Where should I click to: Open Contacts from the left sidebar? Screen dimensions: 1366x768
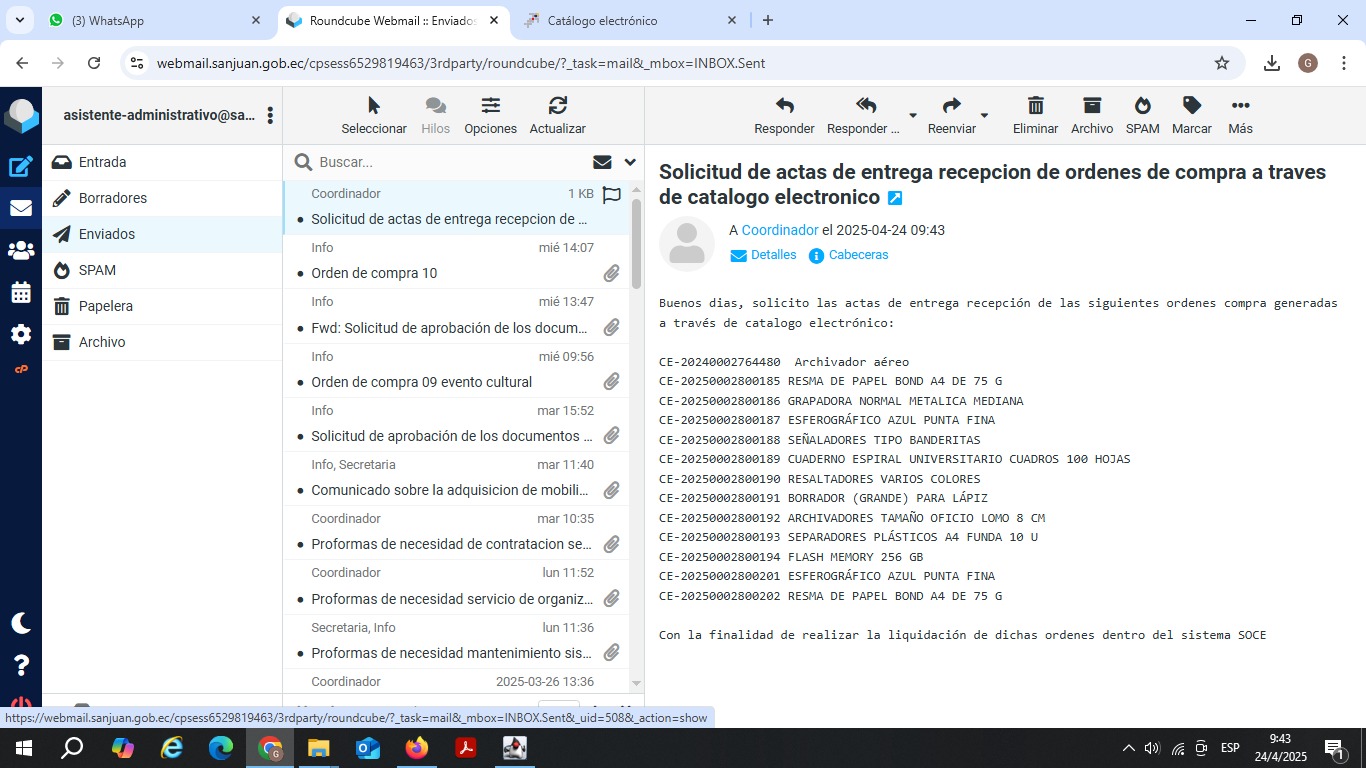[x=21, y=251]
